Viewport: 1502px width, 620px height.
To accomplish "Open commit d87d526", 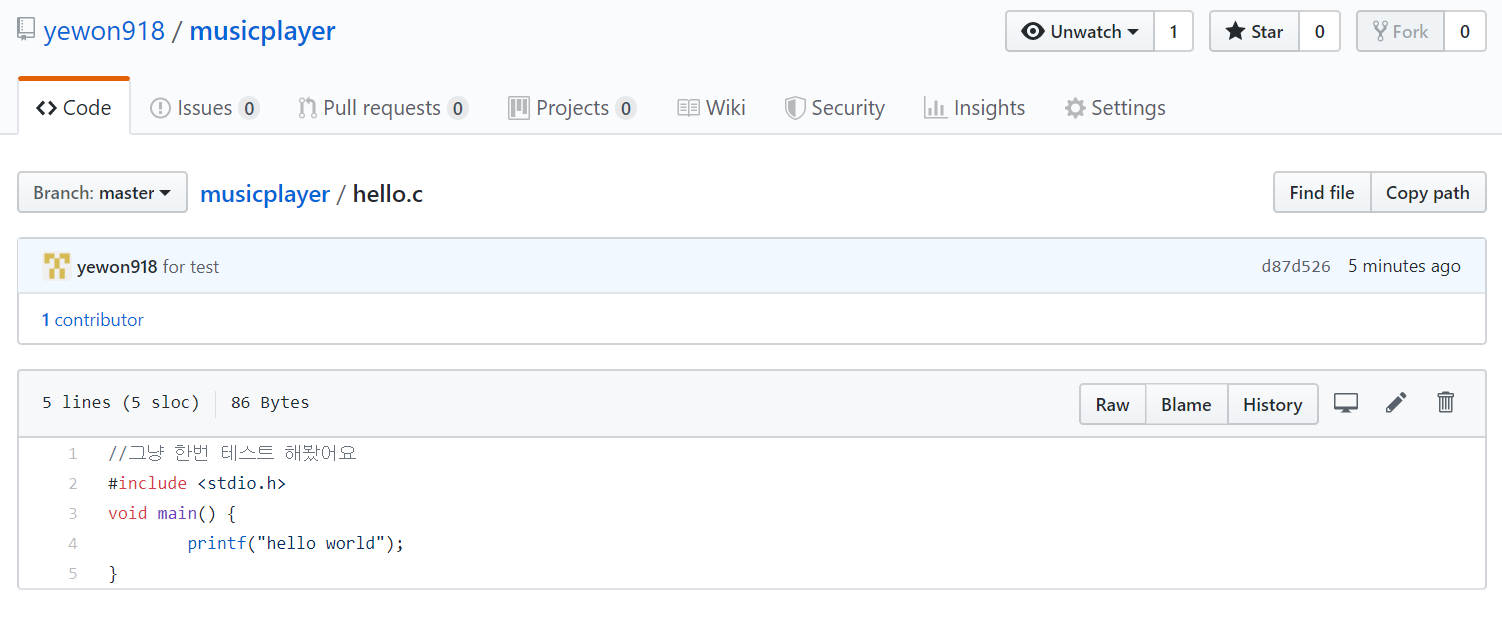I will [x=1296, y=266].
